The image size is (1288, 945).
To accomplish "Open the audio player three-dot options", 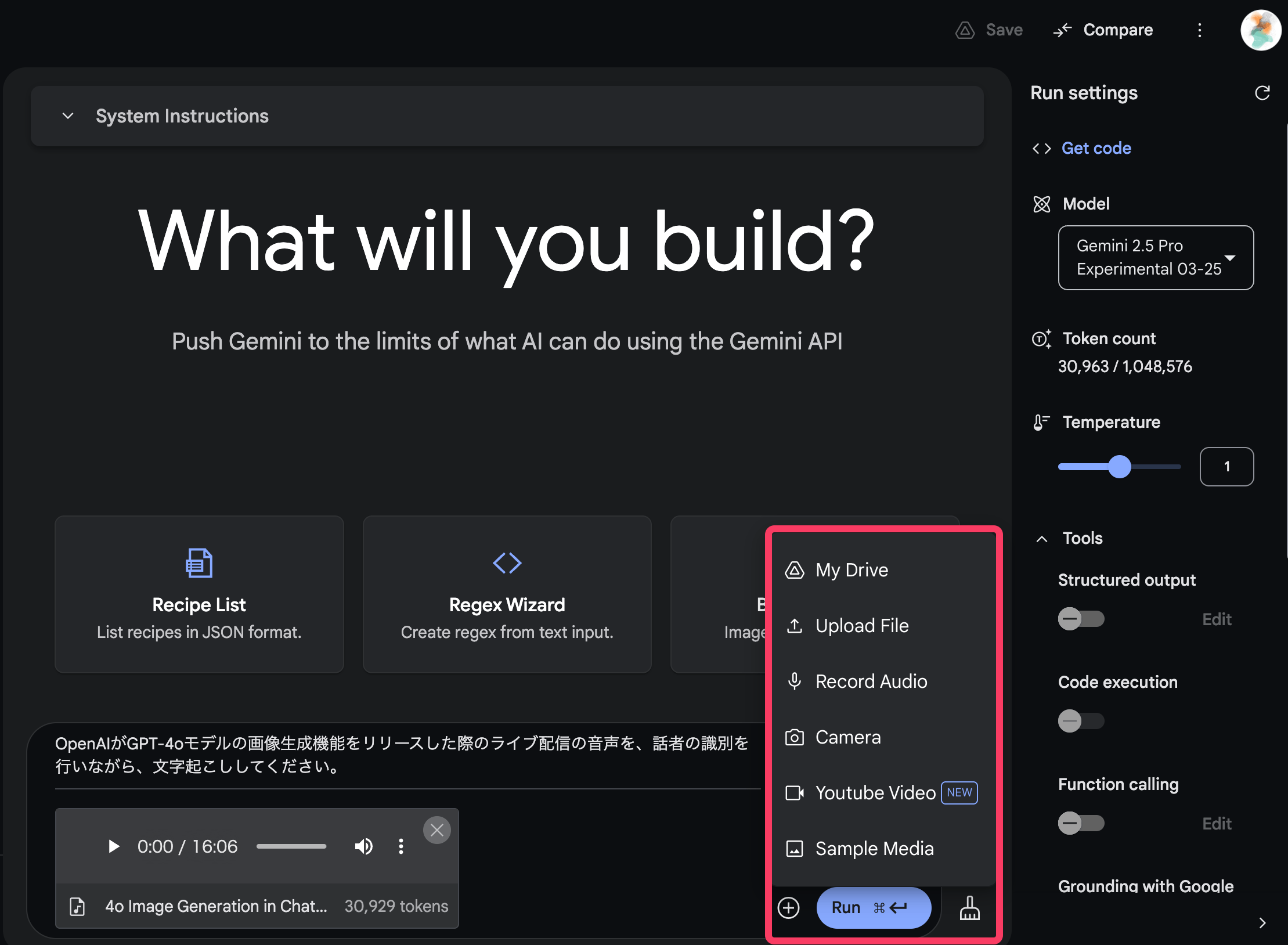I will (x=401, y=846).
